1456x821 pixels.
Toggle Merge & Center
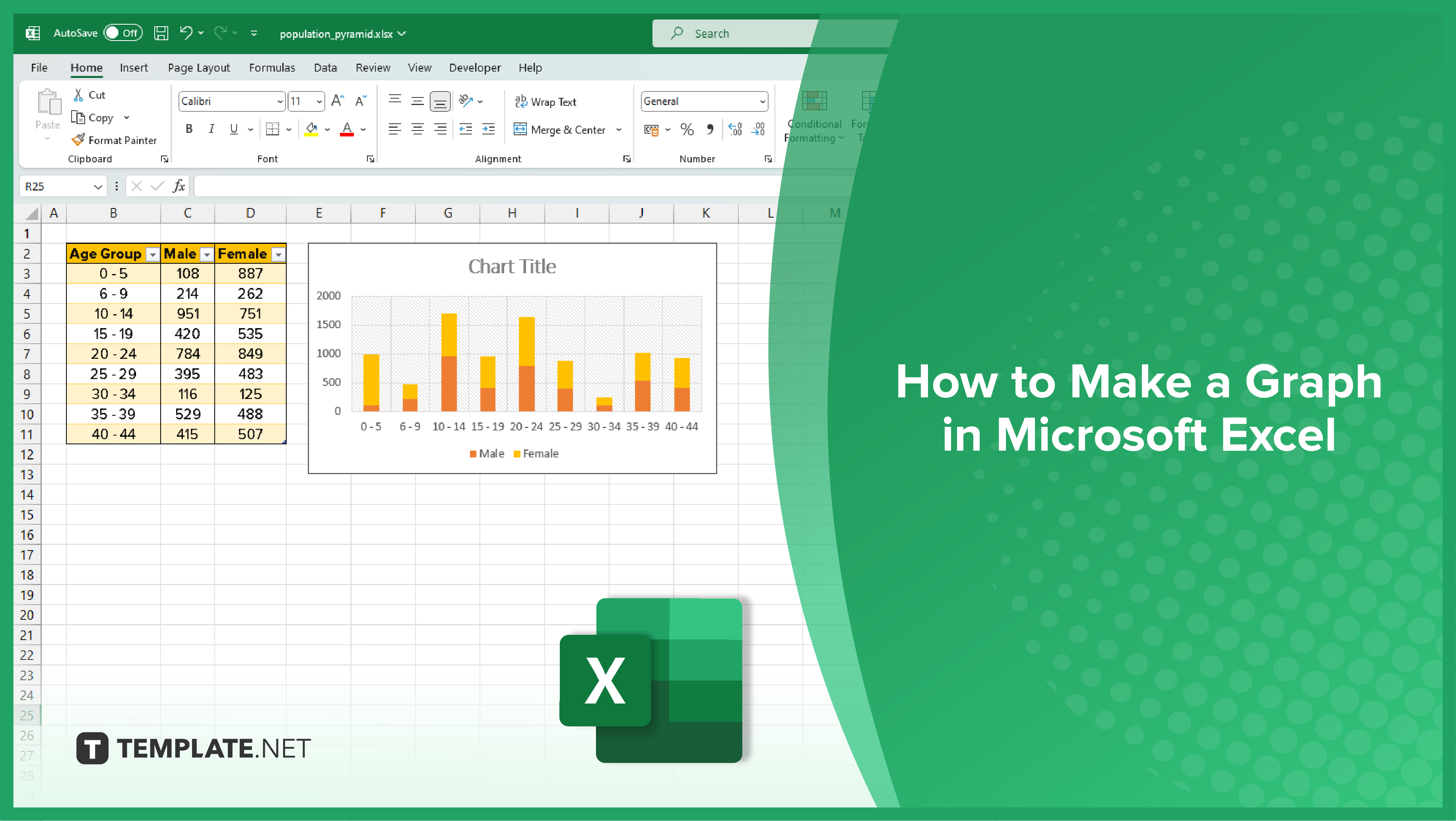(x=559, y=130)
